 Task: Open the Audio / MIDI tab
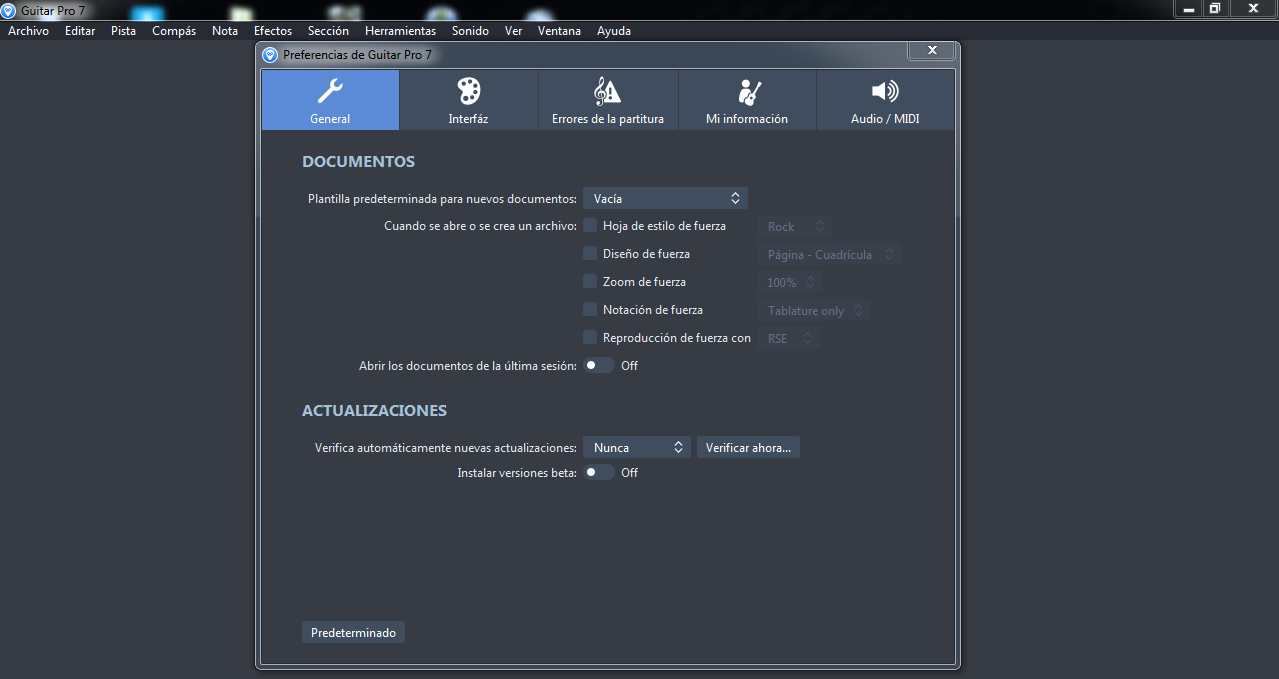coord(885,100)
